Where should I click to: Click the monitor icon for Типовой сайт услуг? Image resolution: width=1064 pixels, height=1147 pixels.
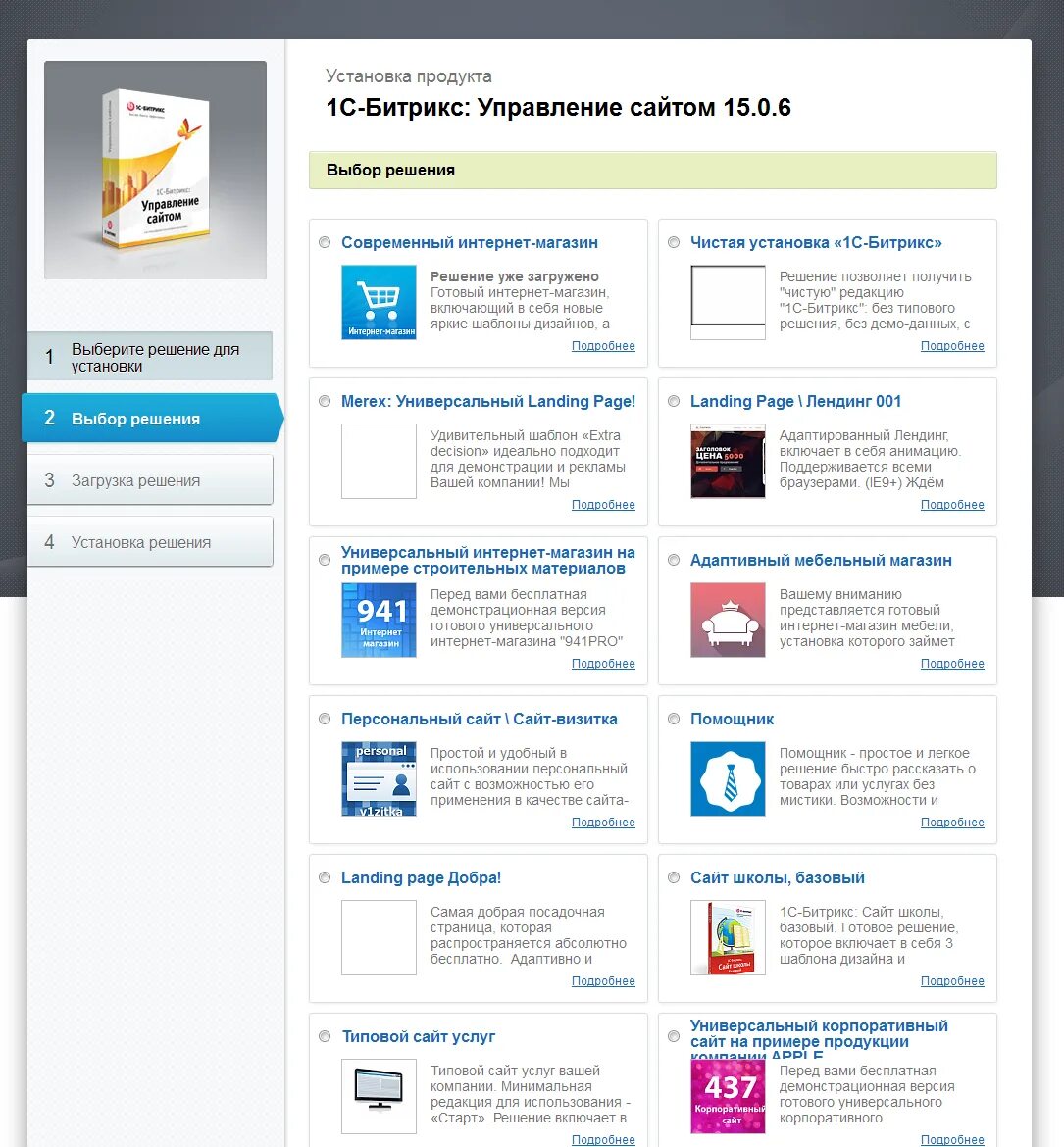pyautogui.click(x=379, y=1096)
